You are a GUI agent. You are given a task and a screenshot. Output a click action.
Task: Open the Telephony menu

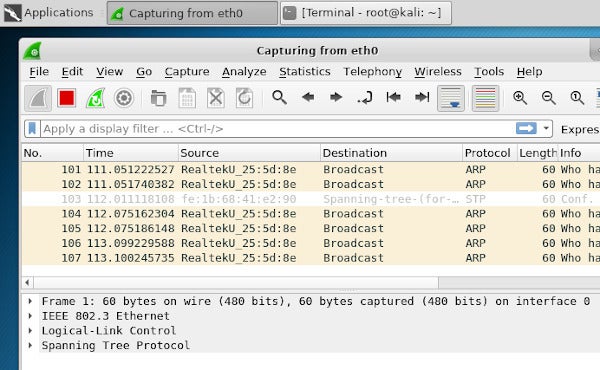coord(372,72)
